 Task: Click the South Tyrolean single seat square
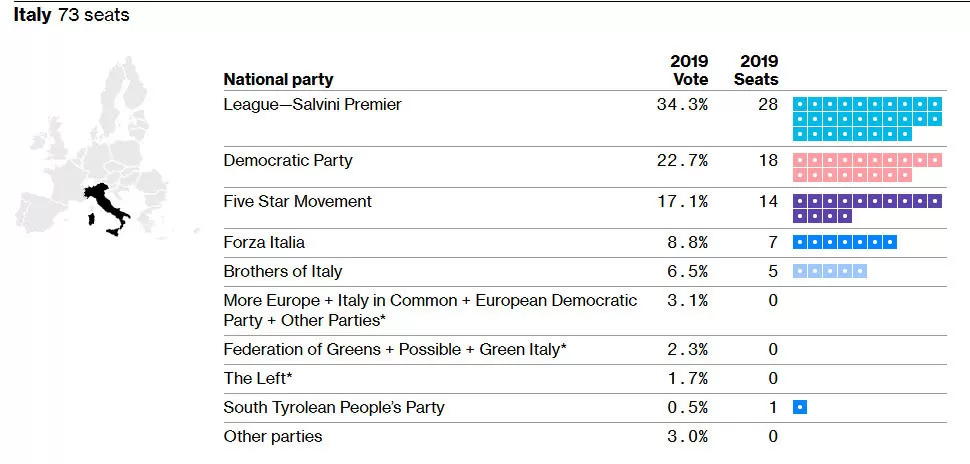[x=800, y=407]
